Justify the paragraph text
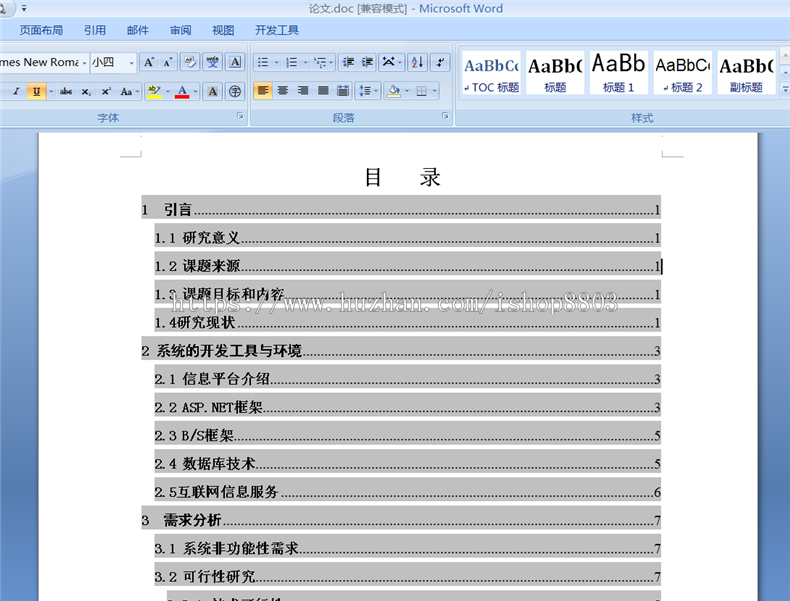Image resolution: width=790 pixels, height=601 pixels. coord(323,91)
